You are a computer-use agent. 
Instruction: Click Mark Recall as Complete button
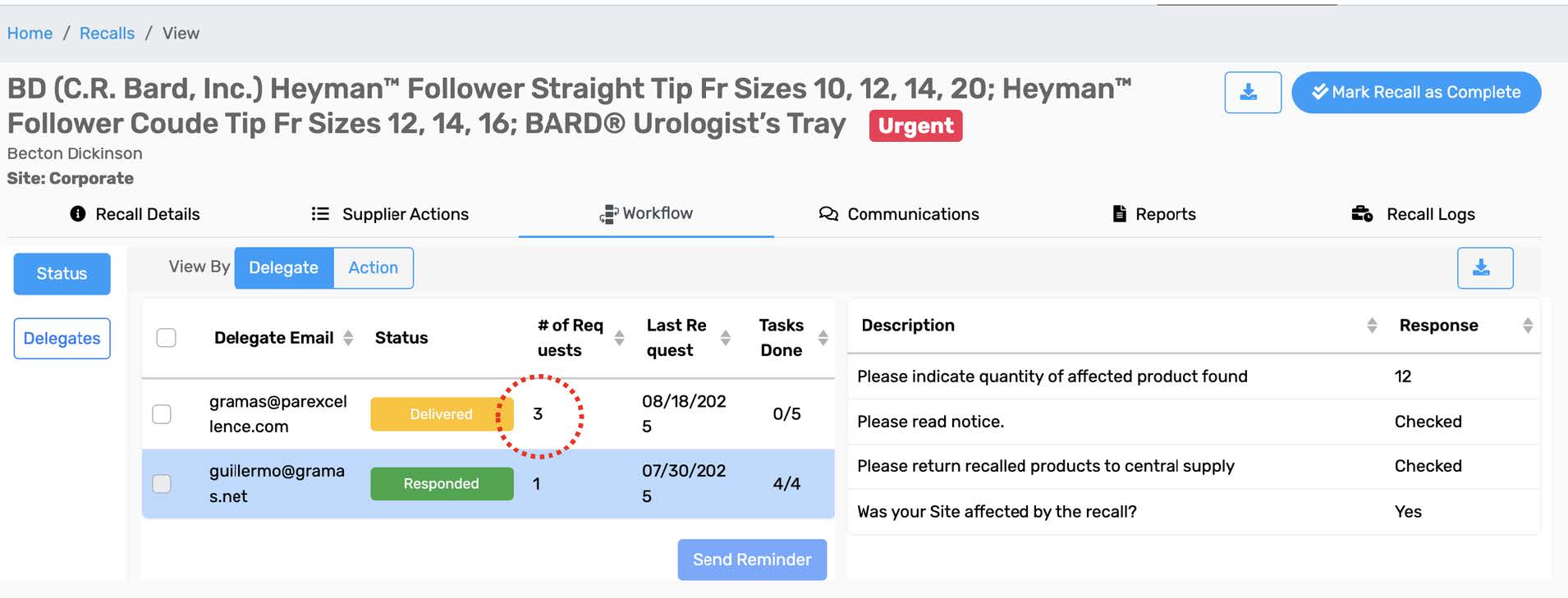pos(1416,92)
